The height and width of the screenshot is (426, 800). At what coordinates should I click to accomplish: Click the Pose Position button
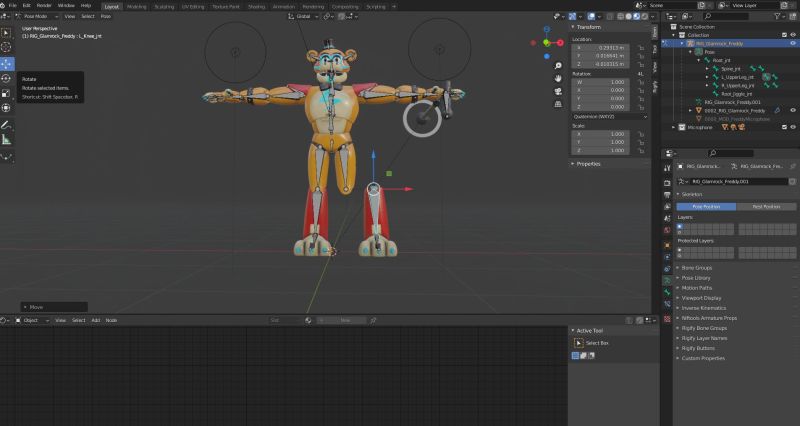point(706,207)
